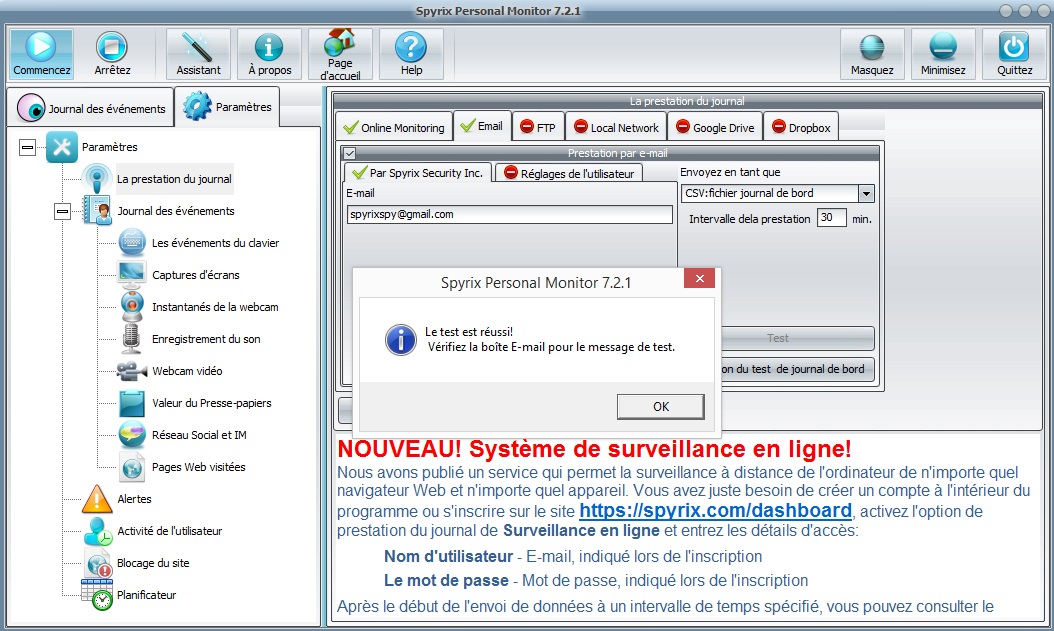Click the microphone sound recording icon
The width and height of the screenshot is (1054, 631).
132,339
